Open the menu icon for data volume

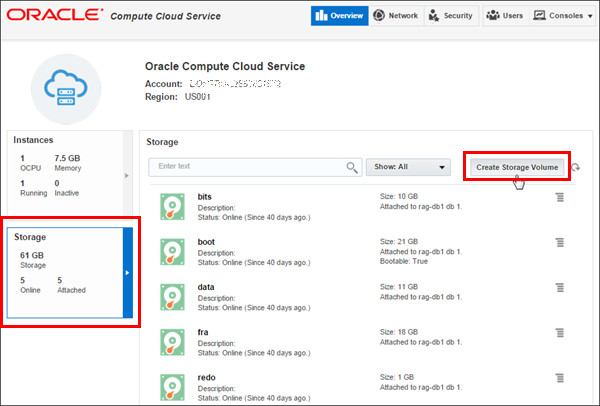(x=560, y=287)
